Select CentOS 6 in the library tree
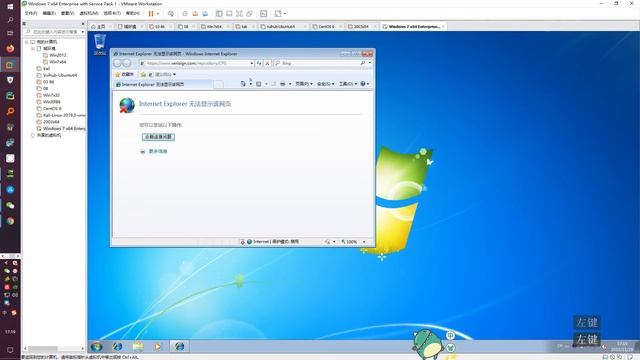Image resolution: width=640 pixels, height=360 pixels. [52, 109]
